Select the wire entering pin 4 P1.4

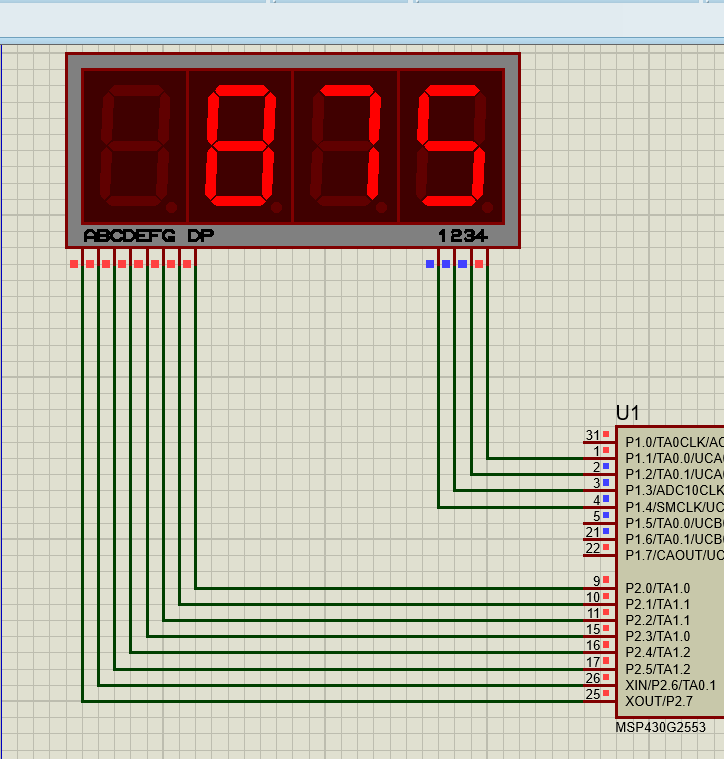pos(511,507)
